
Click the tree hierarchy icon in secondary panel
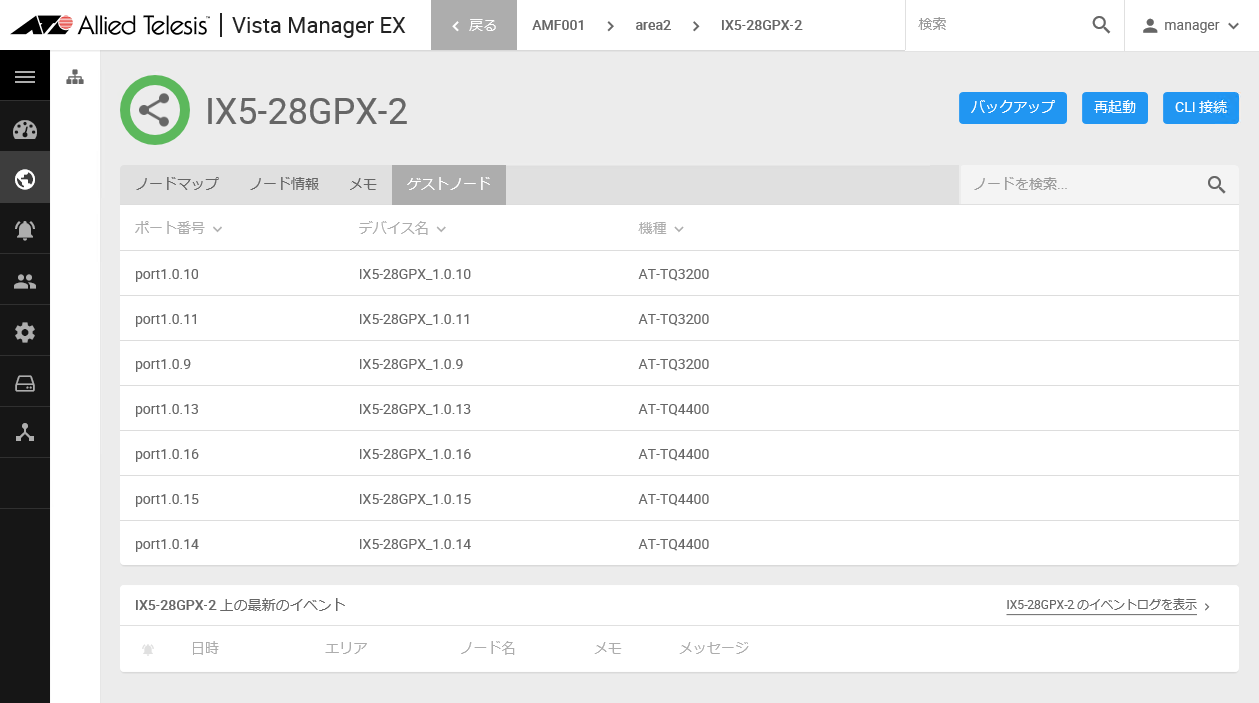[75, 77]
